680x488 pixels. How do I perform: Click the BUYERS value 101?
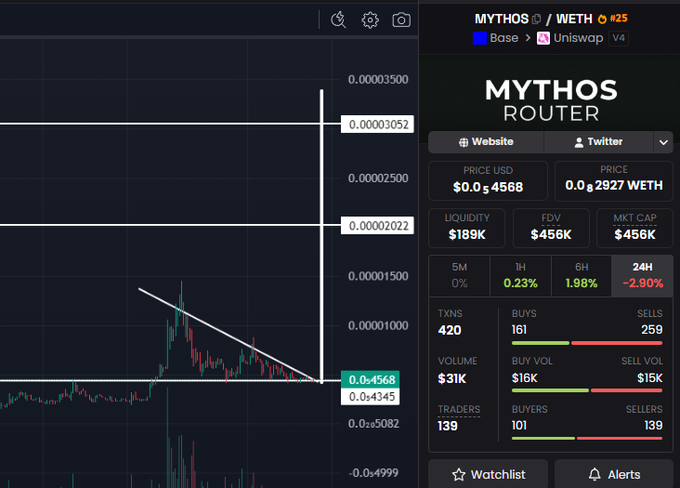tap(519, 425)
